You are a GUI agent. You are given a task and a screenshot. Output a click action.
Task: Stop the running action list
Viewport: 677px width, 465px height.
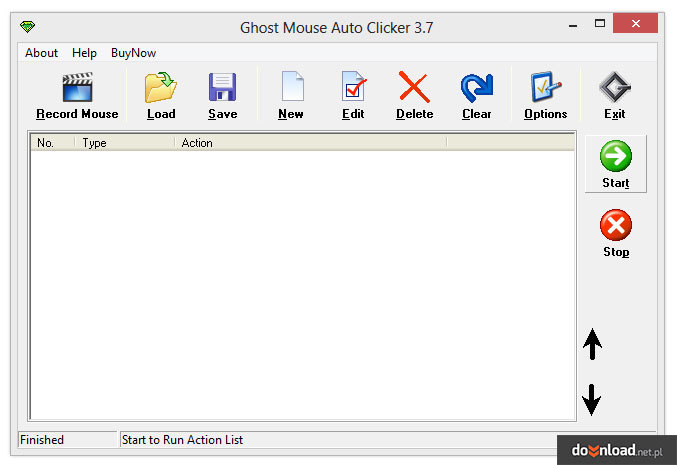coord(616,233)
